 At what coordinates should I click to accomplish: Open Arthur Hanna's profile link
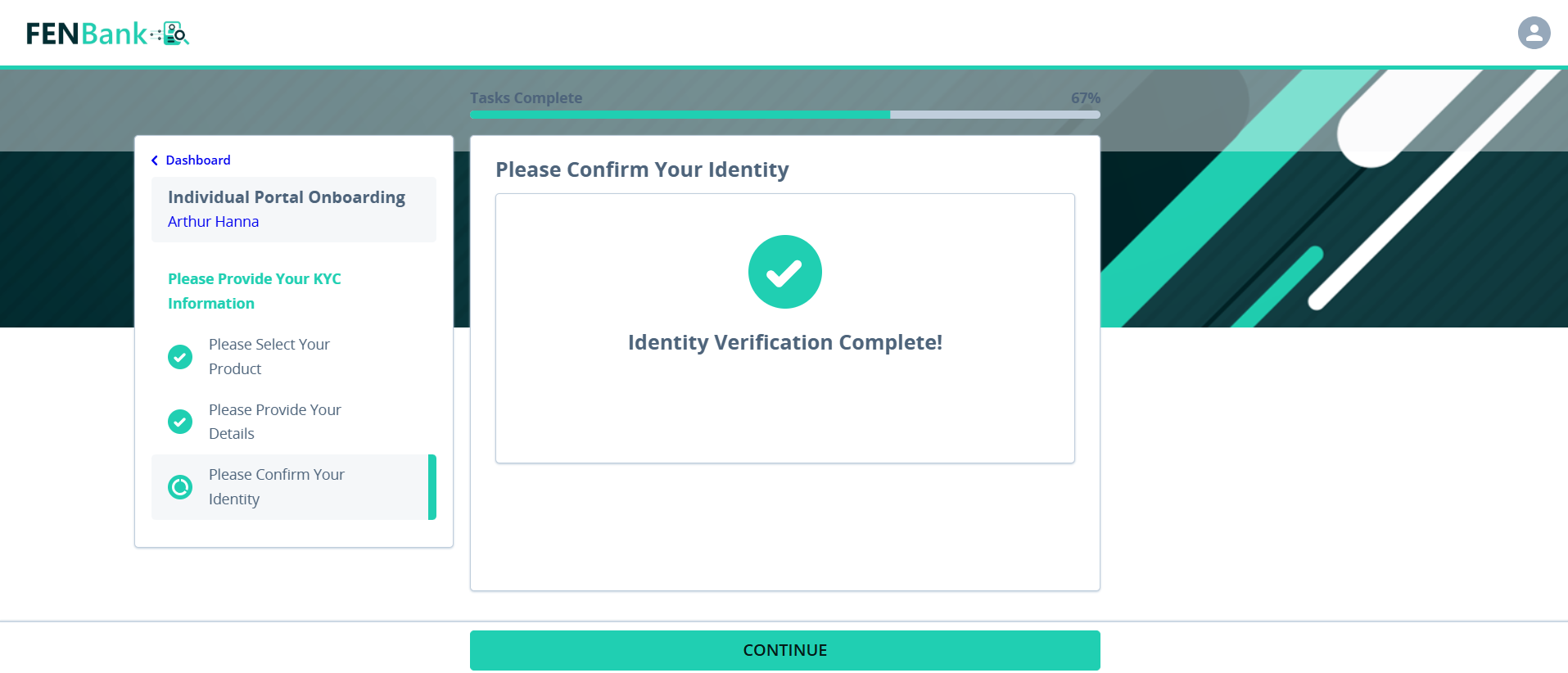(x=213, y=221)
